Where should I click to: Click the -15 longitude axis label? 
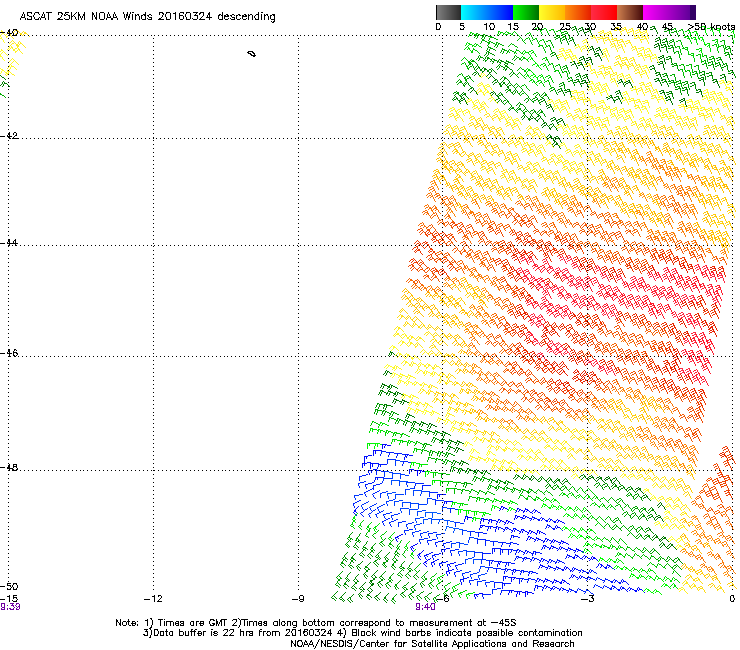pyautogui.click(x=9, y=598)
